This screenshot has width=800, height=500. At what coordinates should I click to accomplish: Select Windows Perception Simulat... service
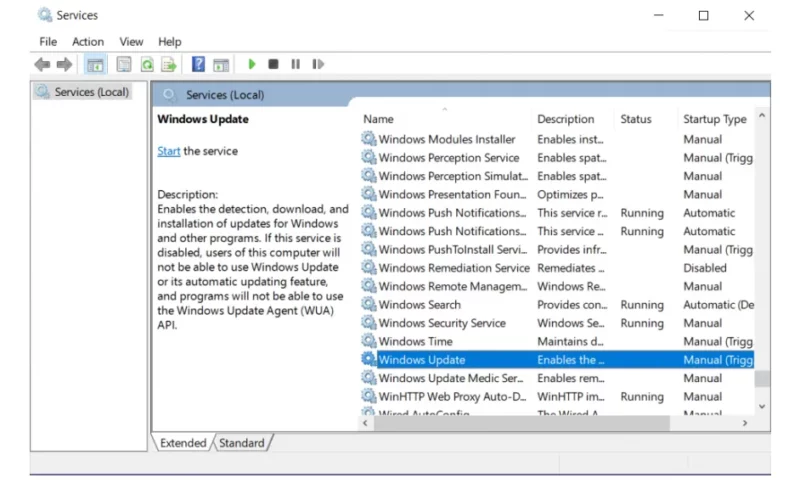(453, 176)
